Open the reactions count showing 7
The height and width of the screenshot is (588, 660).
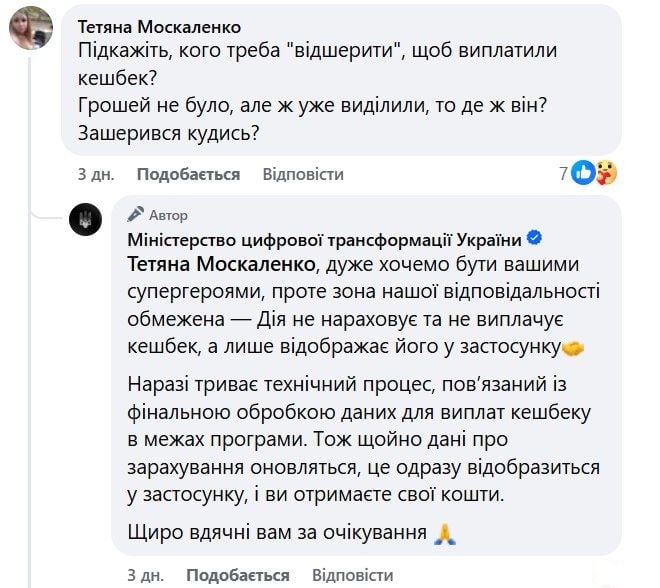(563, 174)
